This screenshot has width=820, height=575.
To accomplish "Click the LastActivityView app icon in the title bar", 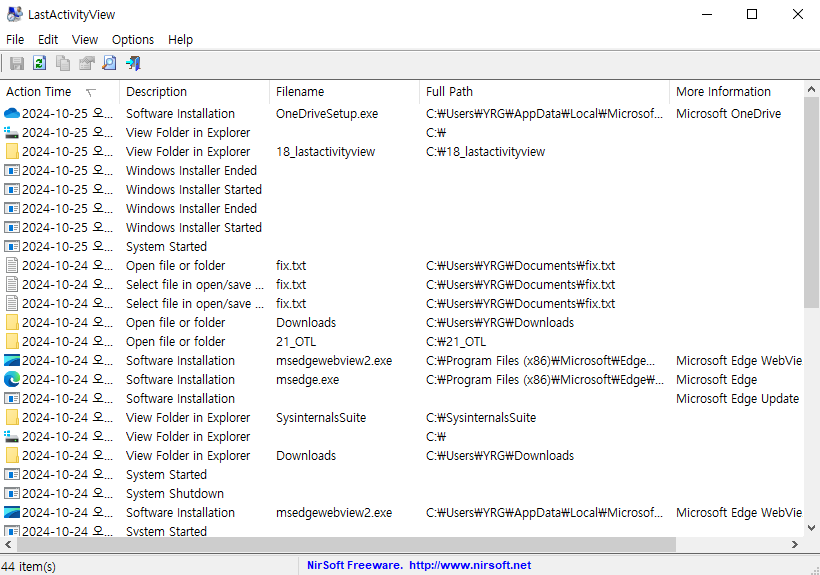I will pos(15,14).
